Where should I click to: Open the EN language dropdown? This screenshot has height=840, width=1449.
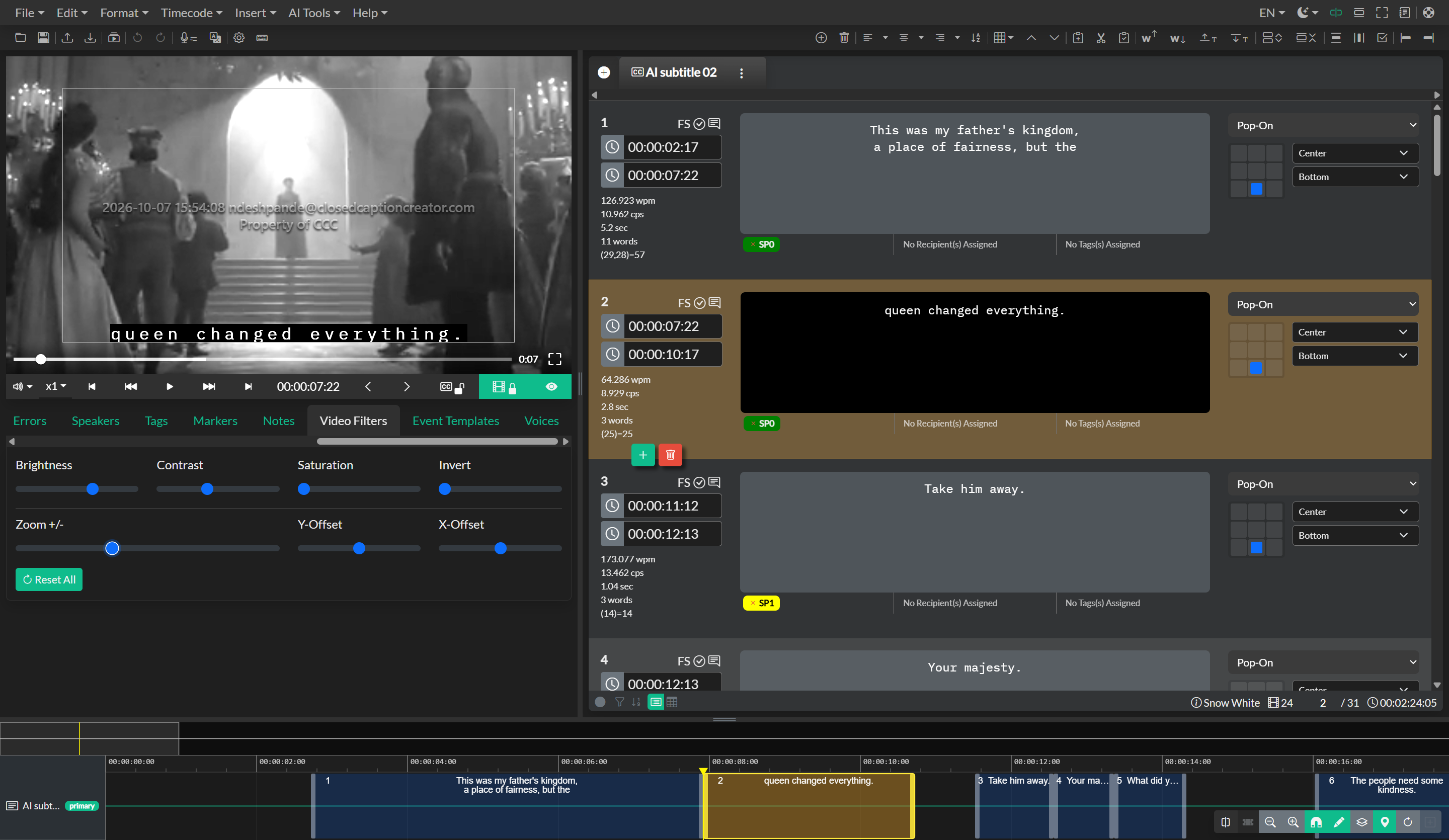(1272, 13)
